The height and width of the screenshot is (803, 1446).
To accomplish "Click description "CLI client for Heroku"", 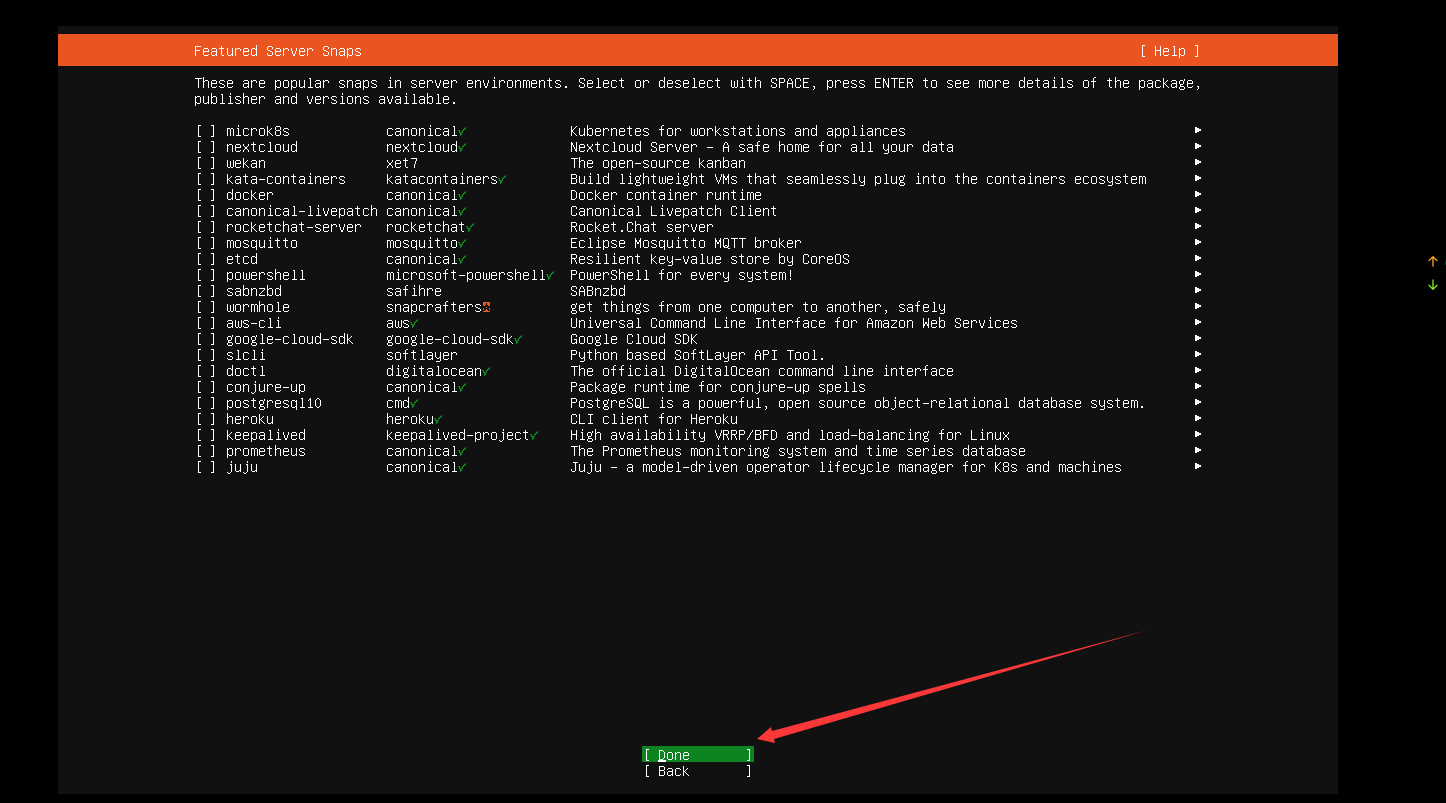I will click(x=654, y=419).
